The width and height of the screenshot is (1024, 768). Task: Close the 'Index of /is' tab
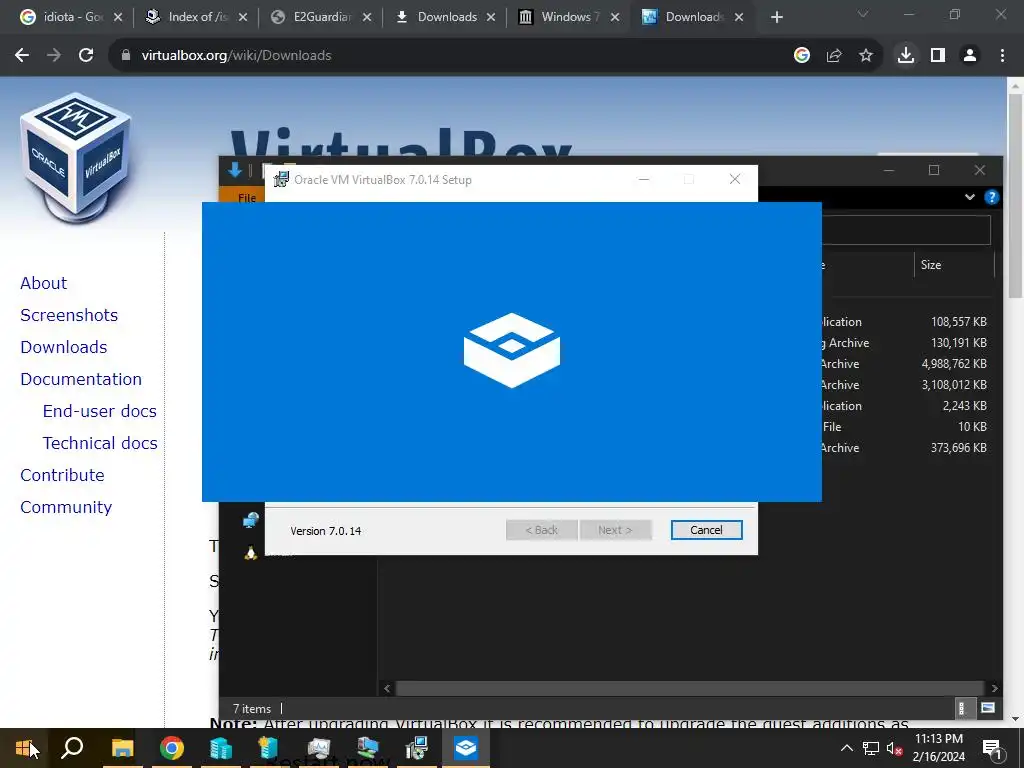click(243, 17)
